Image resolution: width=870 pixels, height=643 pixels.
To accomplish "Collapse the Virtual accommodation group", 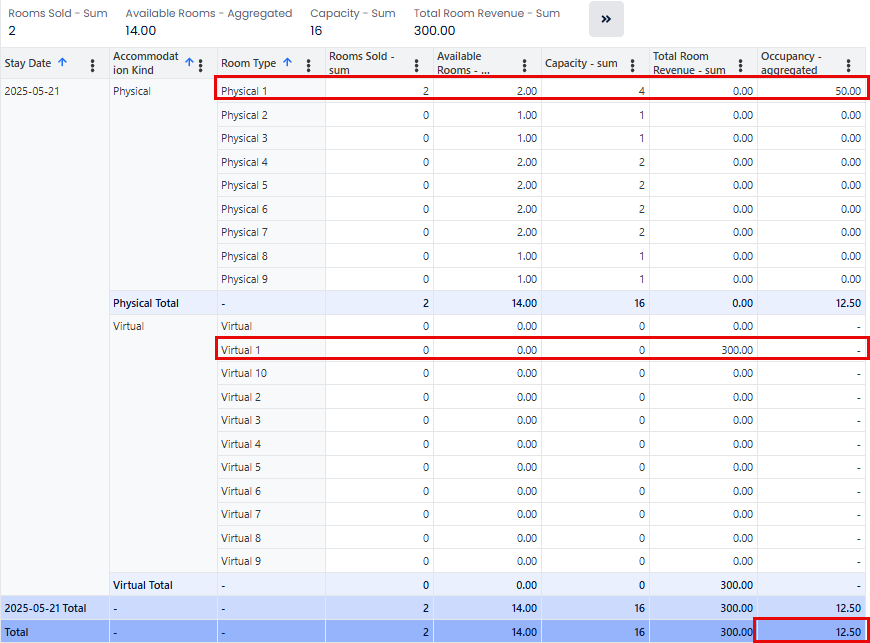I will coord(128,326).
